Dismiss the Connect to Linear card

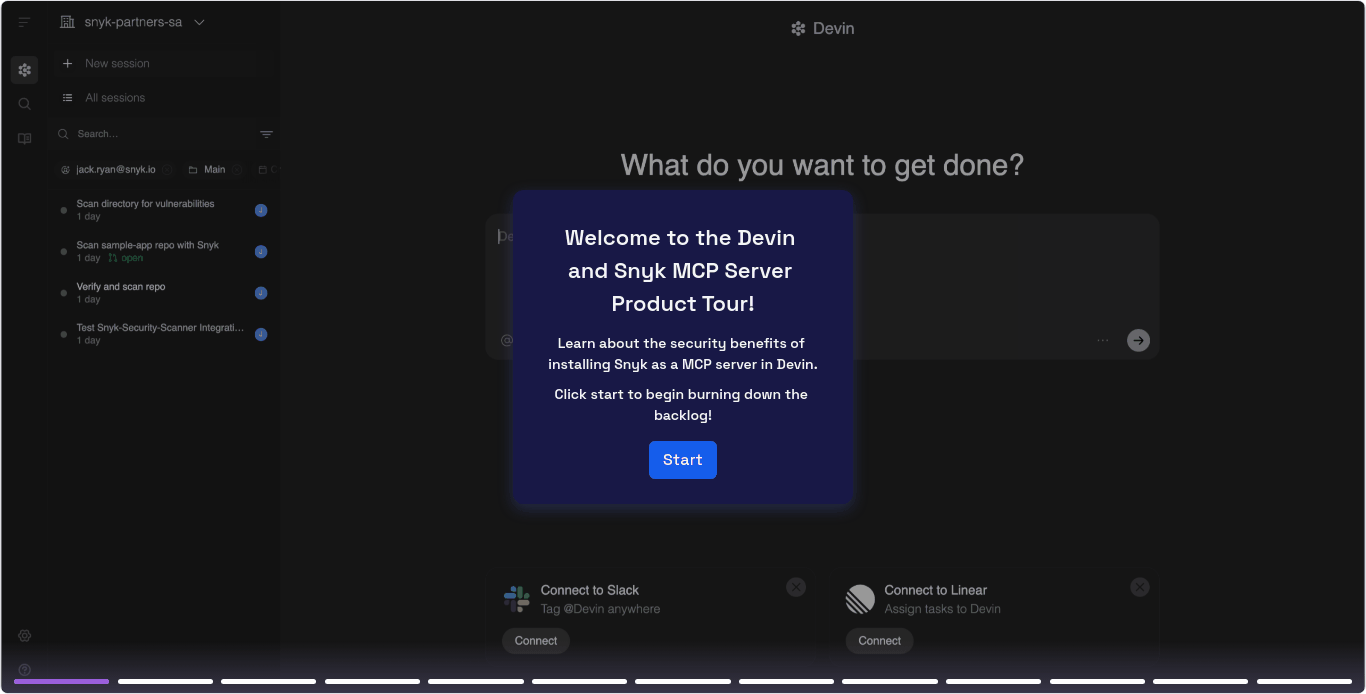pos(1140,587)
